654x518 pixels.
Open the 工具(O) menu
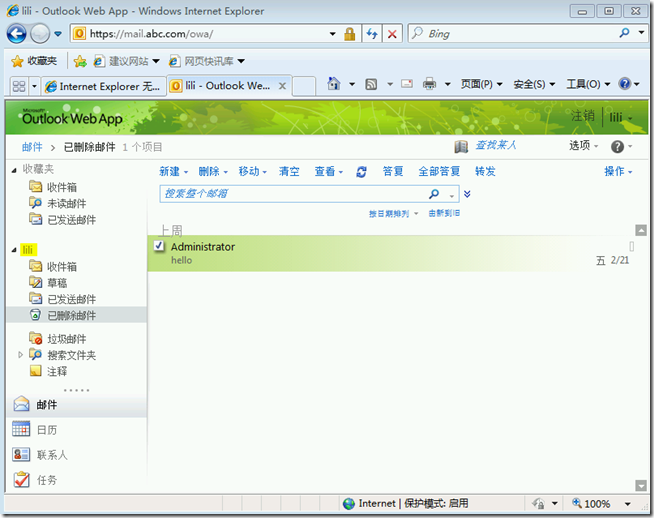588,84
